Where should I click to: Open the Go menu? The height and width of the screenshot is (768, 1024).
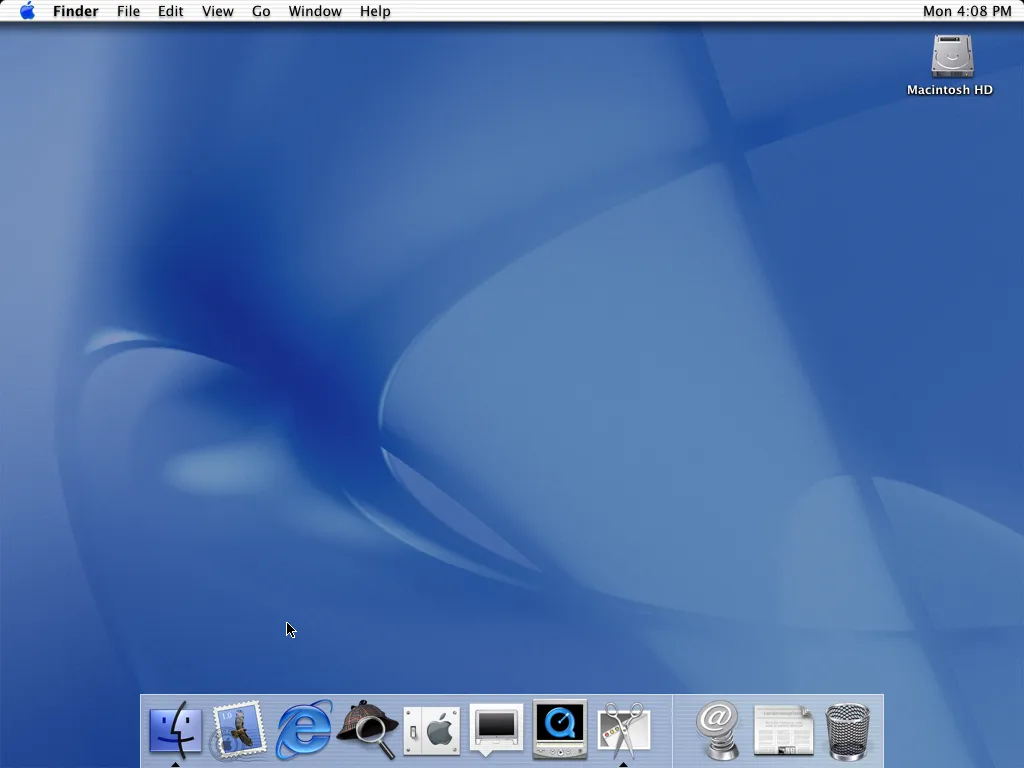(x=260, y=11)
